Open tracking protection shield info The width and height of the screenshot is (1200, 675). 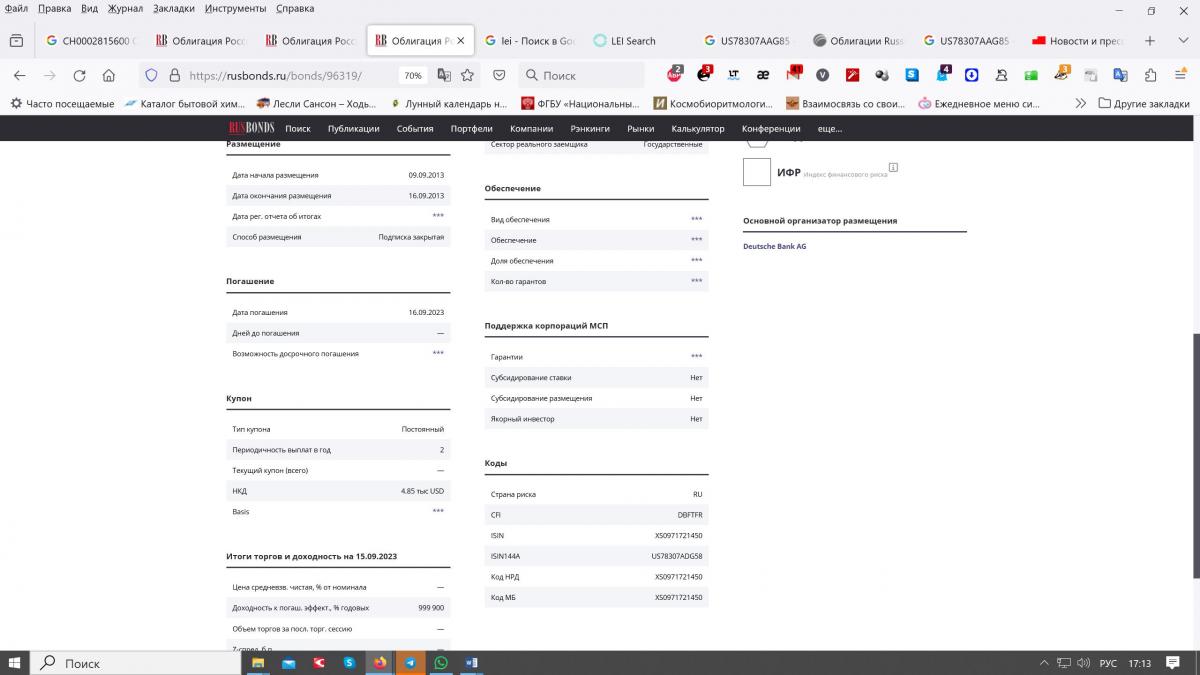(151, 75)
